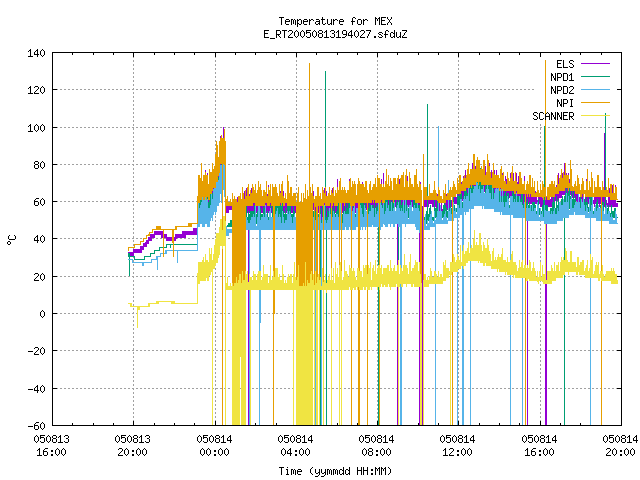Click the NPI legend label
Viewport: 640px width, 480px height.
[x=565, y=103]
